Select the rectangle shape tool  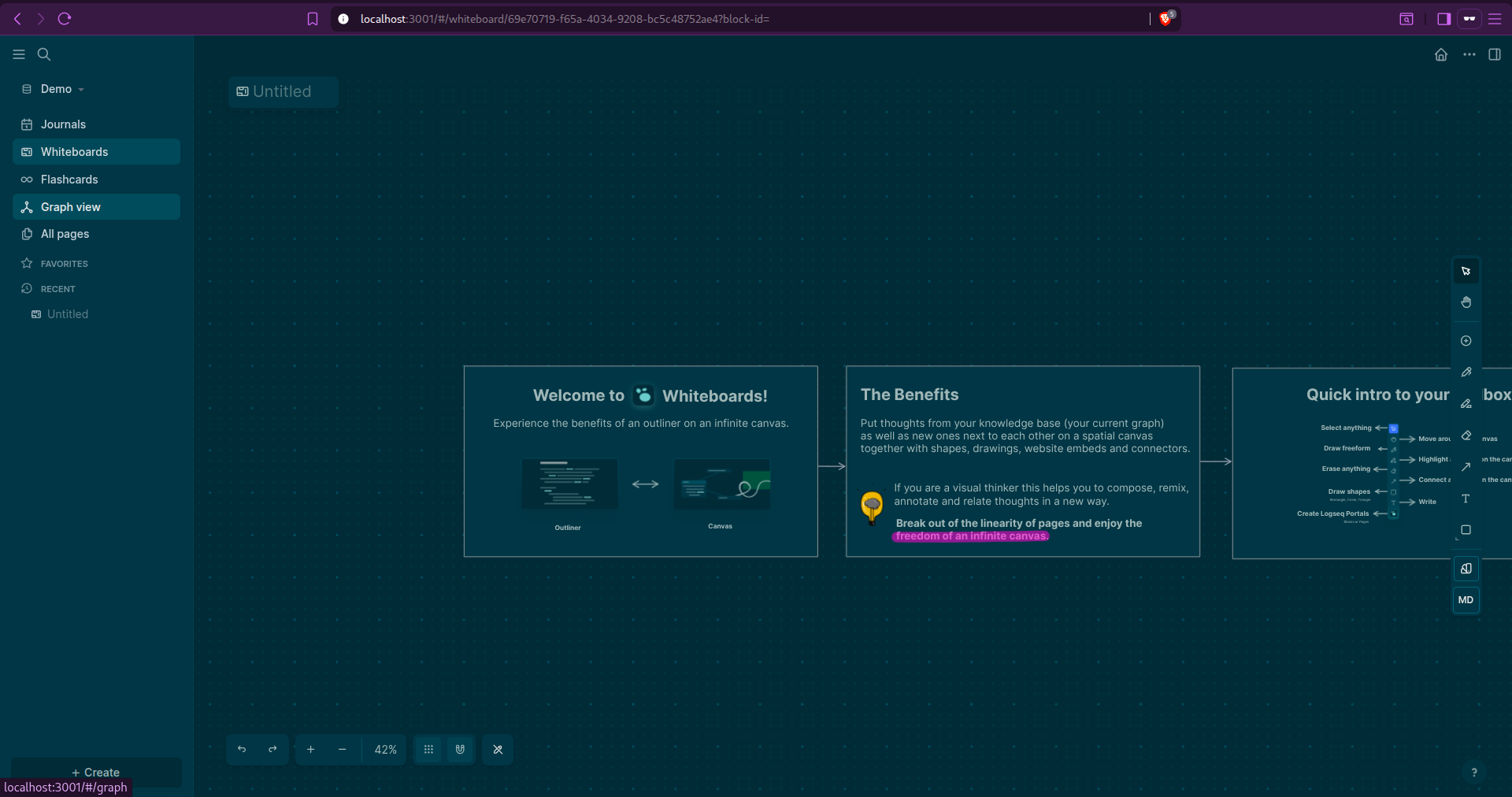coord(1466,530)
